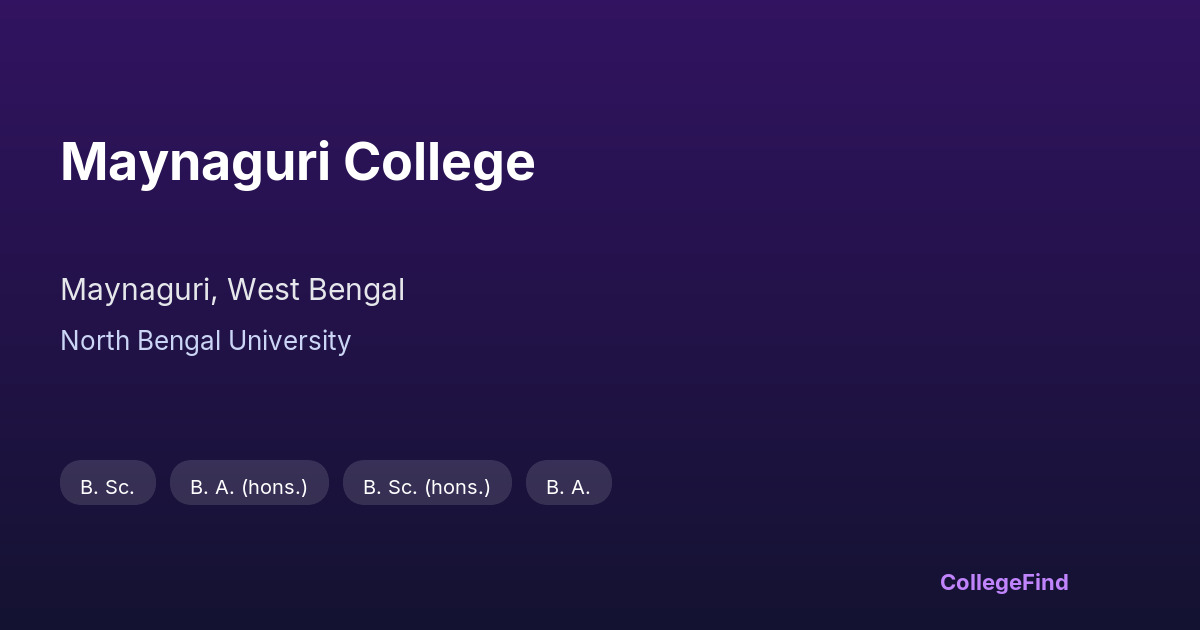Tap the last course pill, B. A.
1200x630 pixels.
tap(568, 487)
